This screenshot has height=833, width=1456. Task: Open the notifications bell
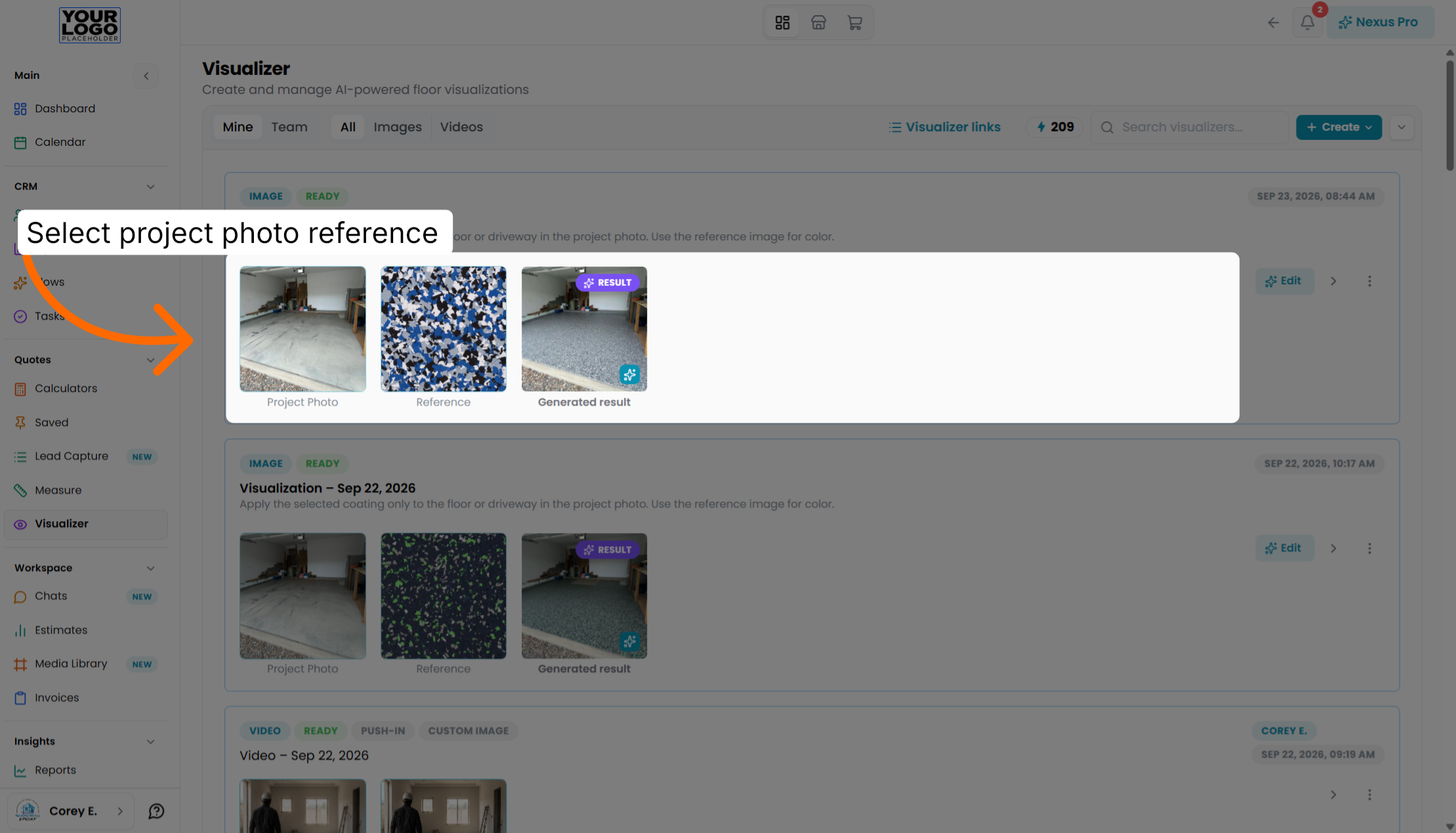(1307, 22)
